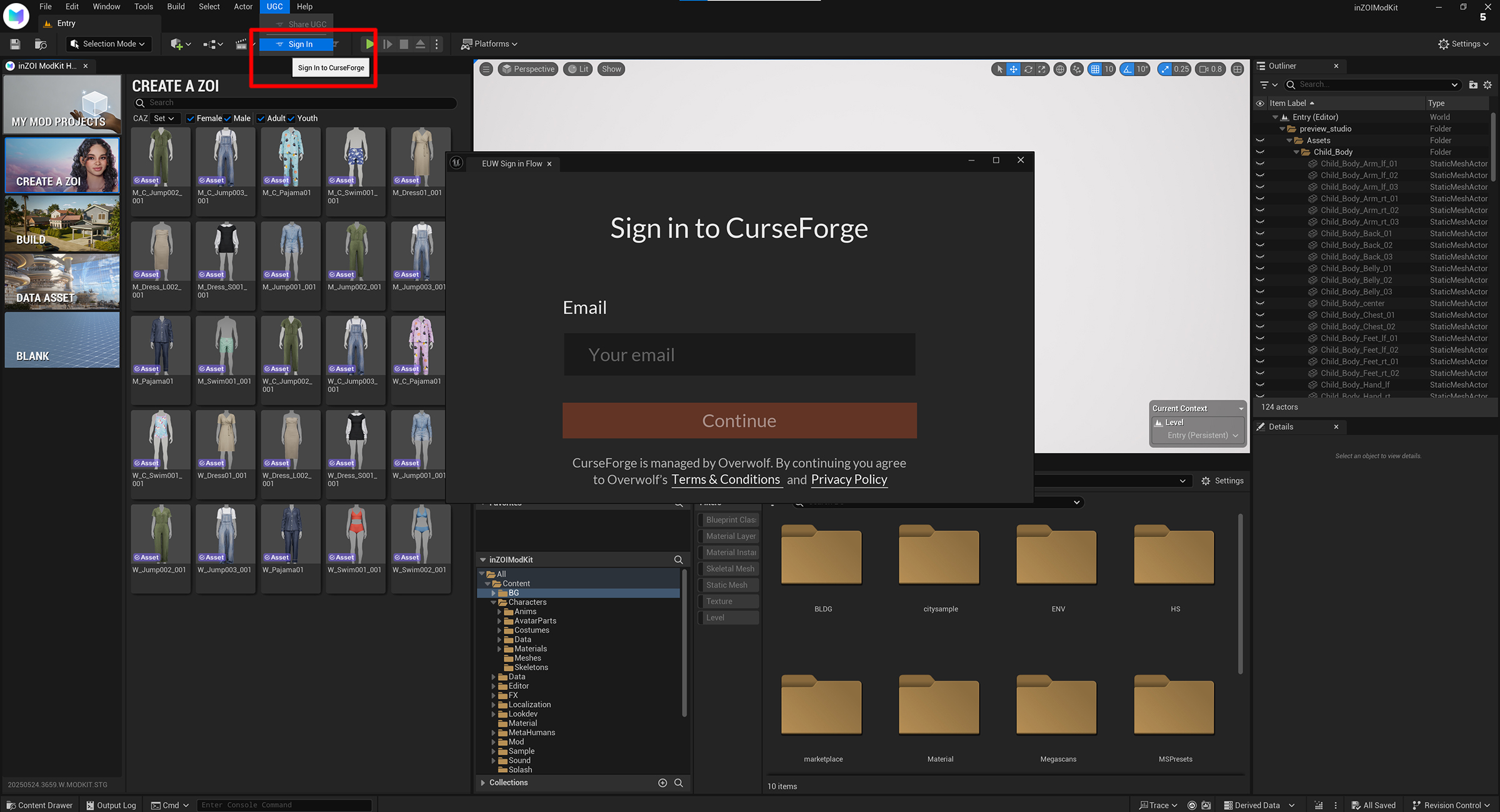Open the Actor menu
This screenshot has height=812, width=1500.
point(243,6)
